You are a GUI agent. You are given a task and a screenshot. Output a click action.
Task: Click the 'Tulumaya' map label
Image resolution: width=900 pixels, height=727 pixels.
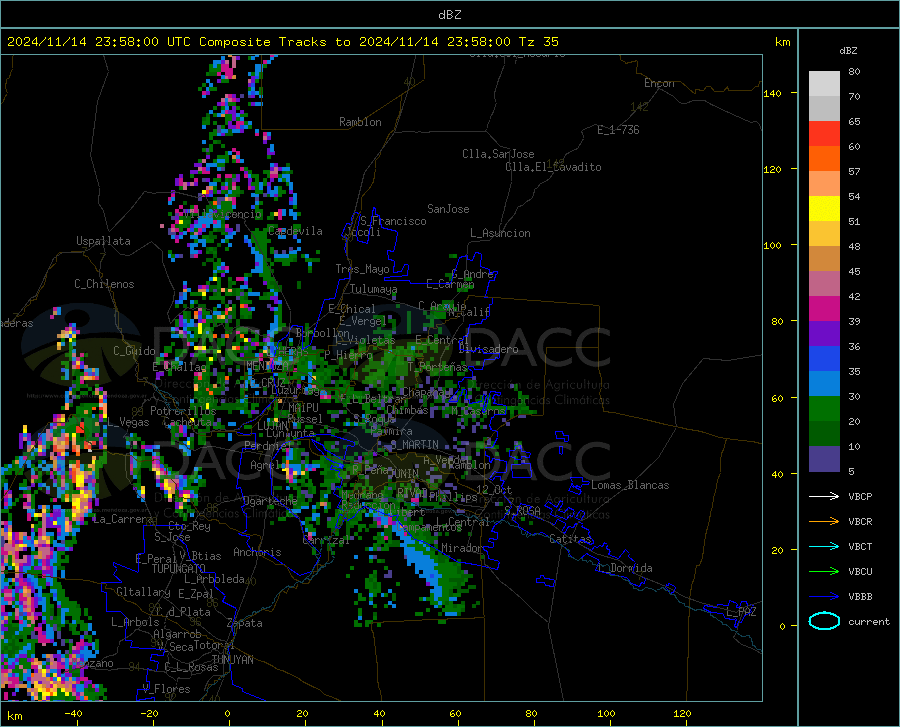(374, 289)
